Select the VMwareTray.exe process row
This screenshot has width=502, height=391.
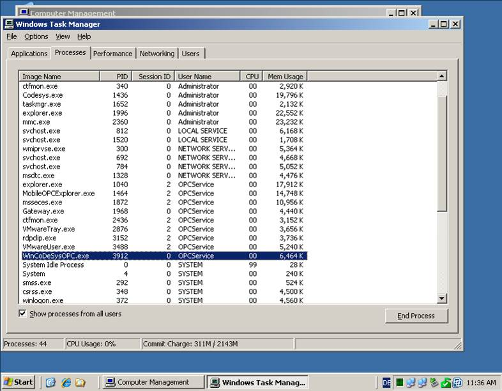163,229
